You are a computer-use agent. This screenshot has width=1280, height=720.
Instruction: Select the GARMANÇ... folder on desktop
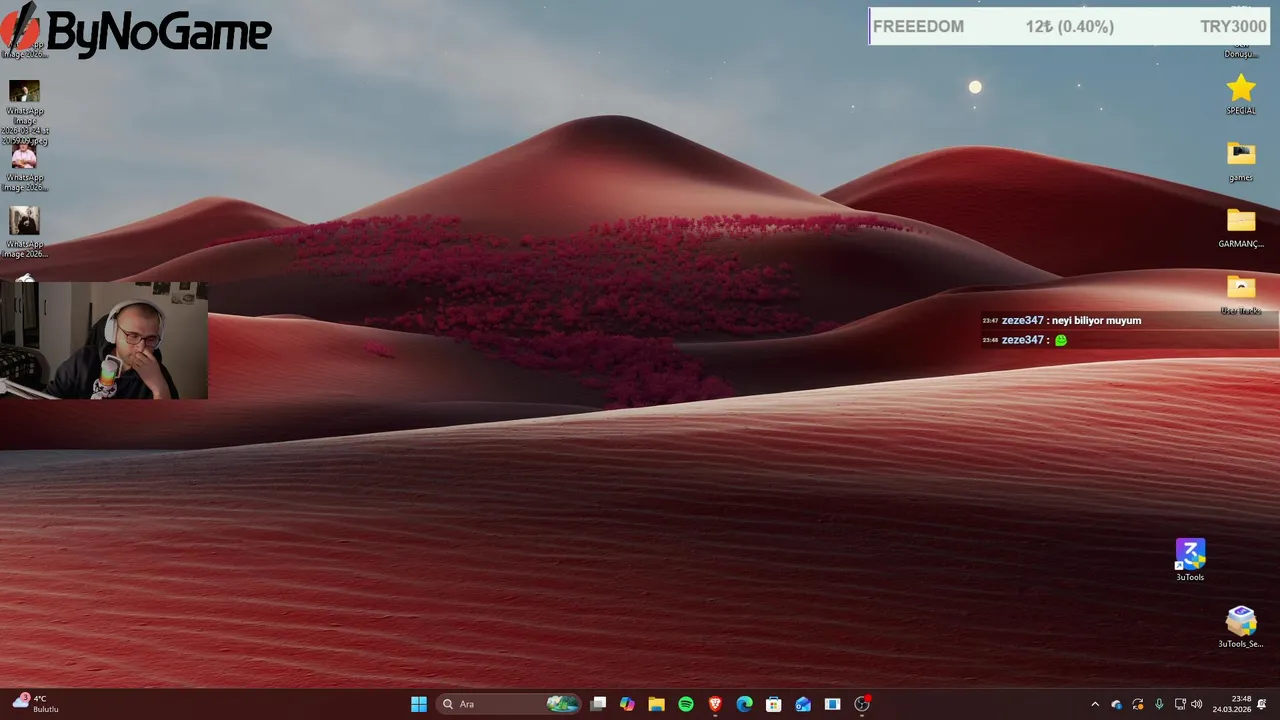pyautogui.click(x=1241, y=228)
